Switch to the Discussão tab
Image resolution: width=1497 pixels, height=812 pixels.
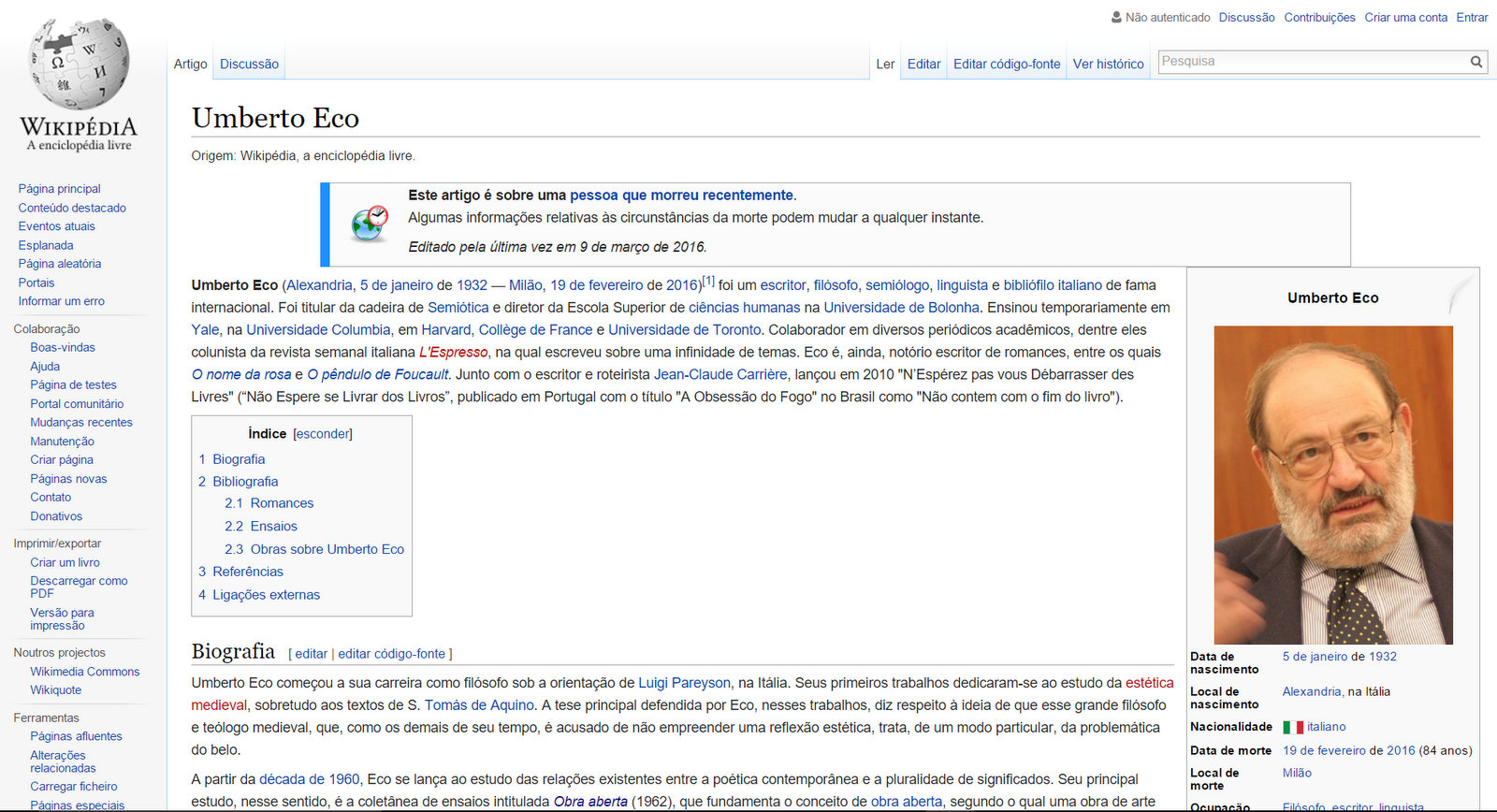[x=249, y=65]
